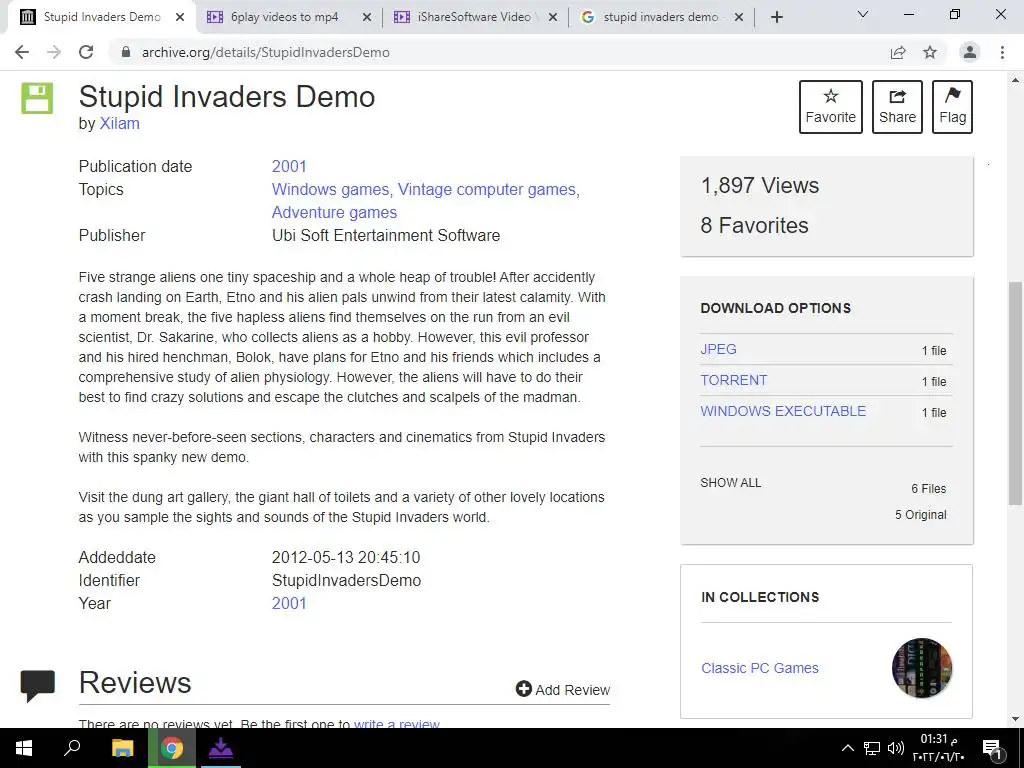Click the green floppy disk software icon

(x=37, y=98)
